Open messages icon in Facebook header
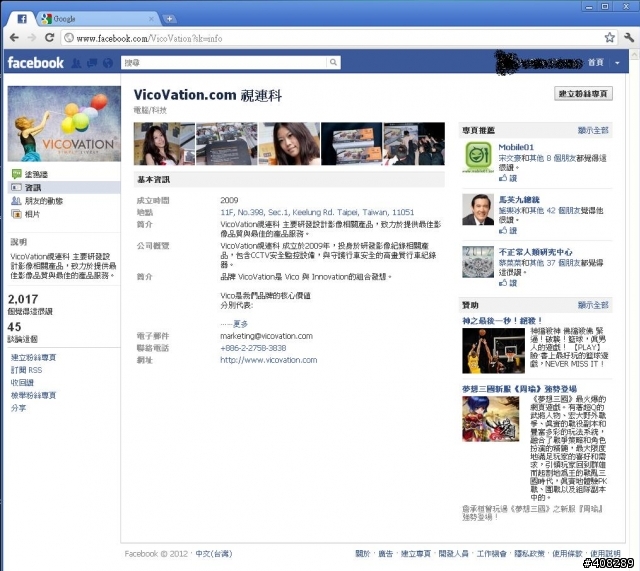640x571 pixels. [x=92, y=63]
